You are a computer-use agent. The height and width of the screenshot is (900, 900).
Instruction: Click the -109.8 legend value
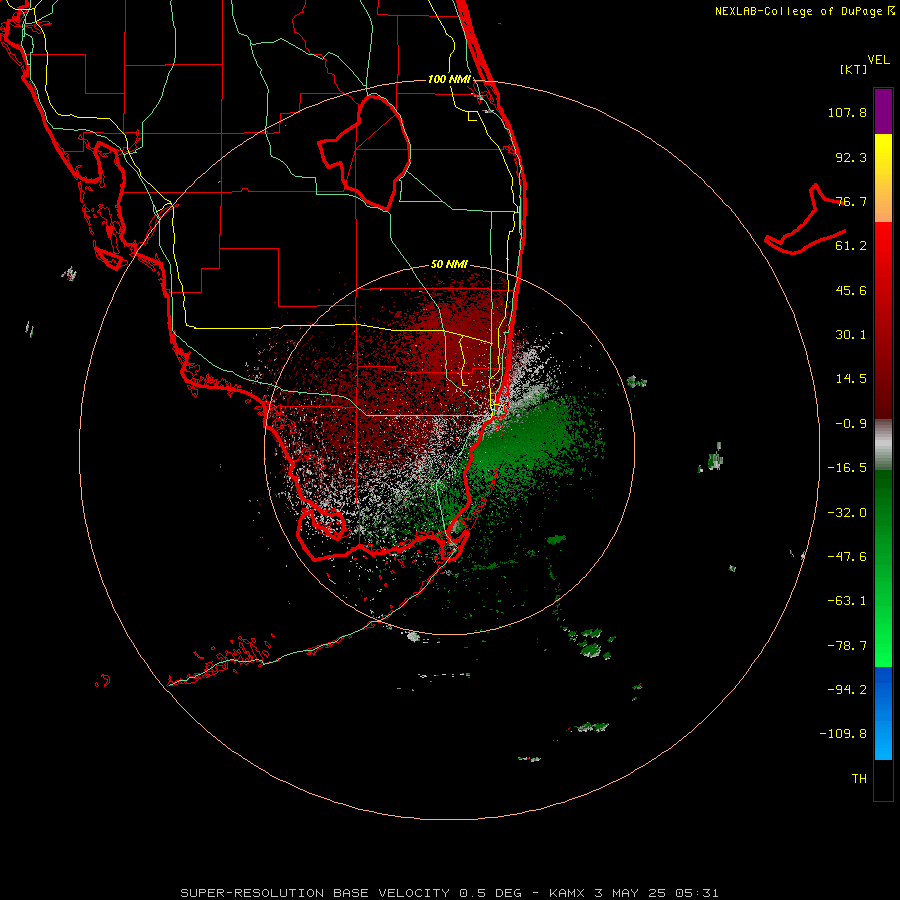(843, 734)
